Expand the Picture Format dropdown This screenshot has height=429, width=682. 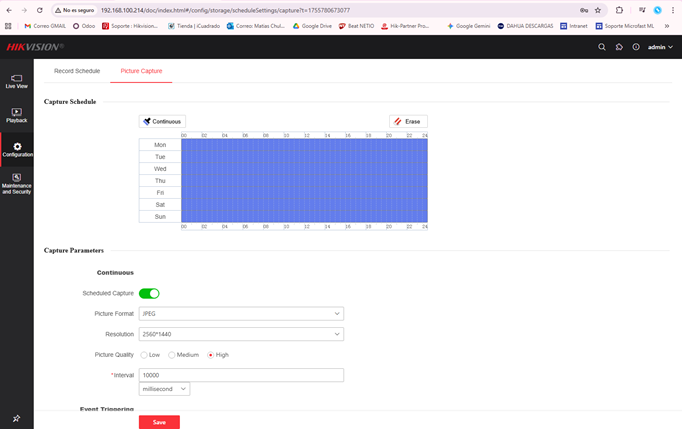coord(241,314)
